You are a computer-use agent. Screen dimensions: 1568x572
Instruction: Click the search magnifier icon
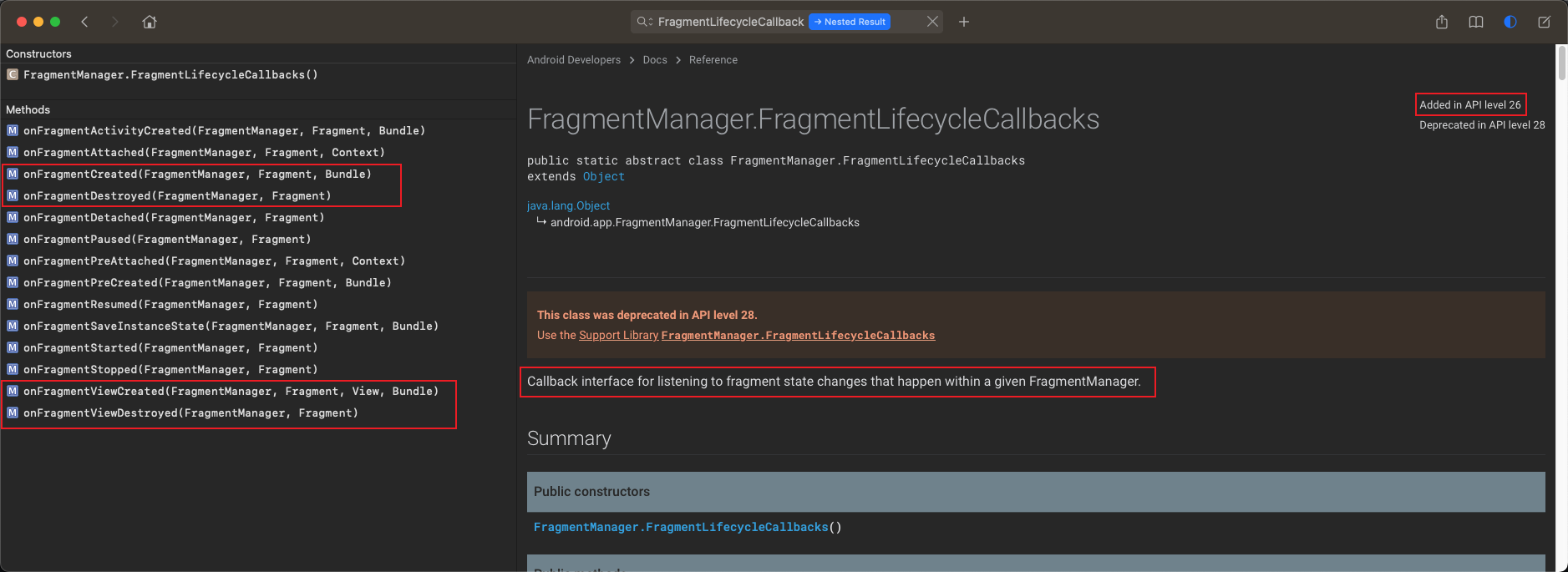tap(644, 22)
